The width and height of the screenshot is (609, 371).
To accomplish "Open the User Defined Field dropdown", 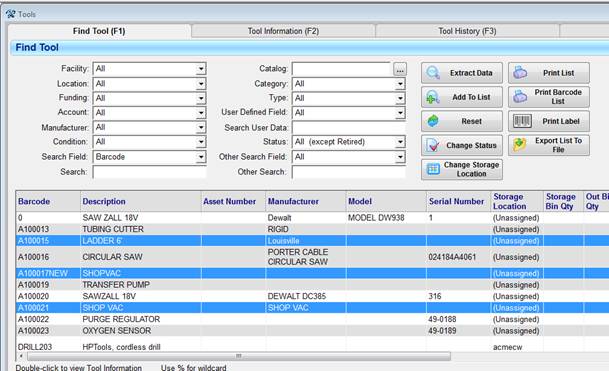I will [400, 113].
